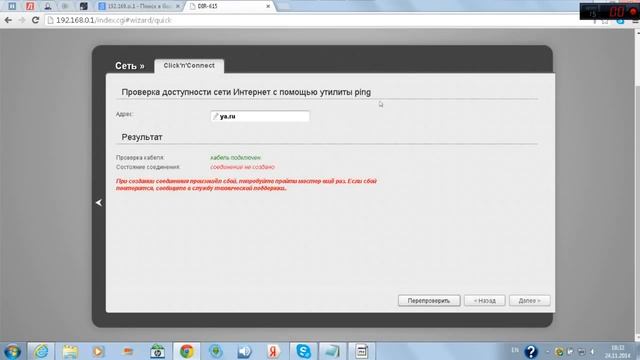The height and width of the screenshot is (360, 640).
Task: Click the browser Forward arrow
Action: click(x=22, y=20)
